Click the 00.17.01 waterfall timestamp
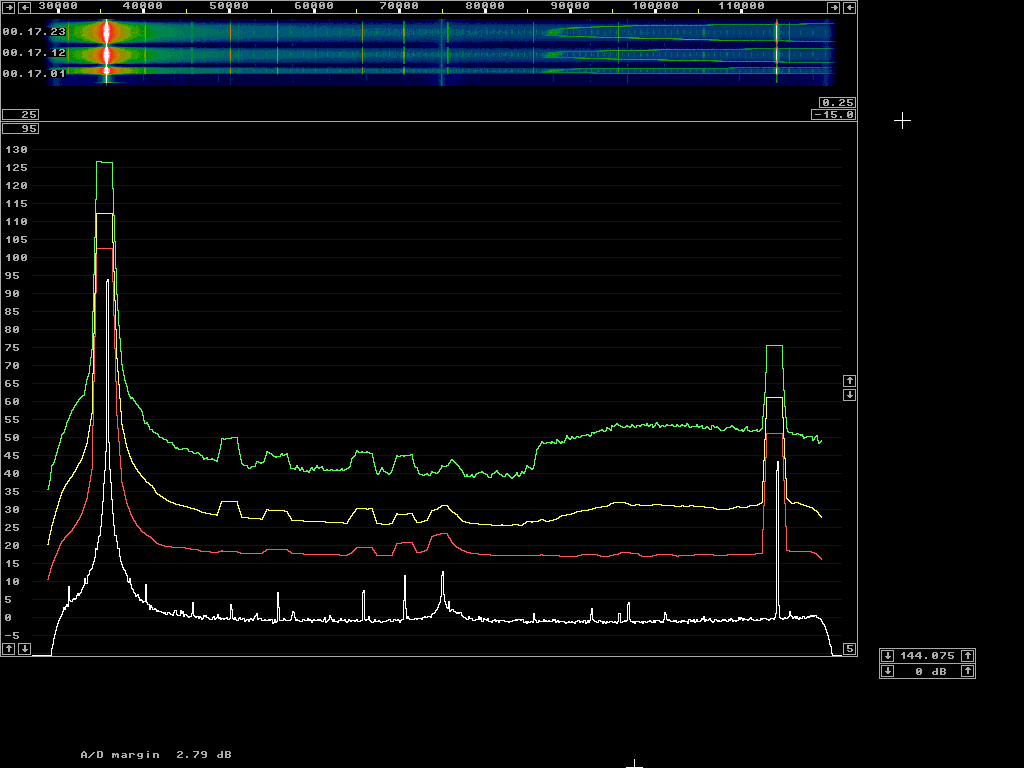The image size is (1024, 768). 34,74
